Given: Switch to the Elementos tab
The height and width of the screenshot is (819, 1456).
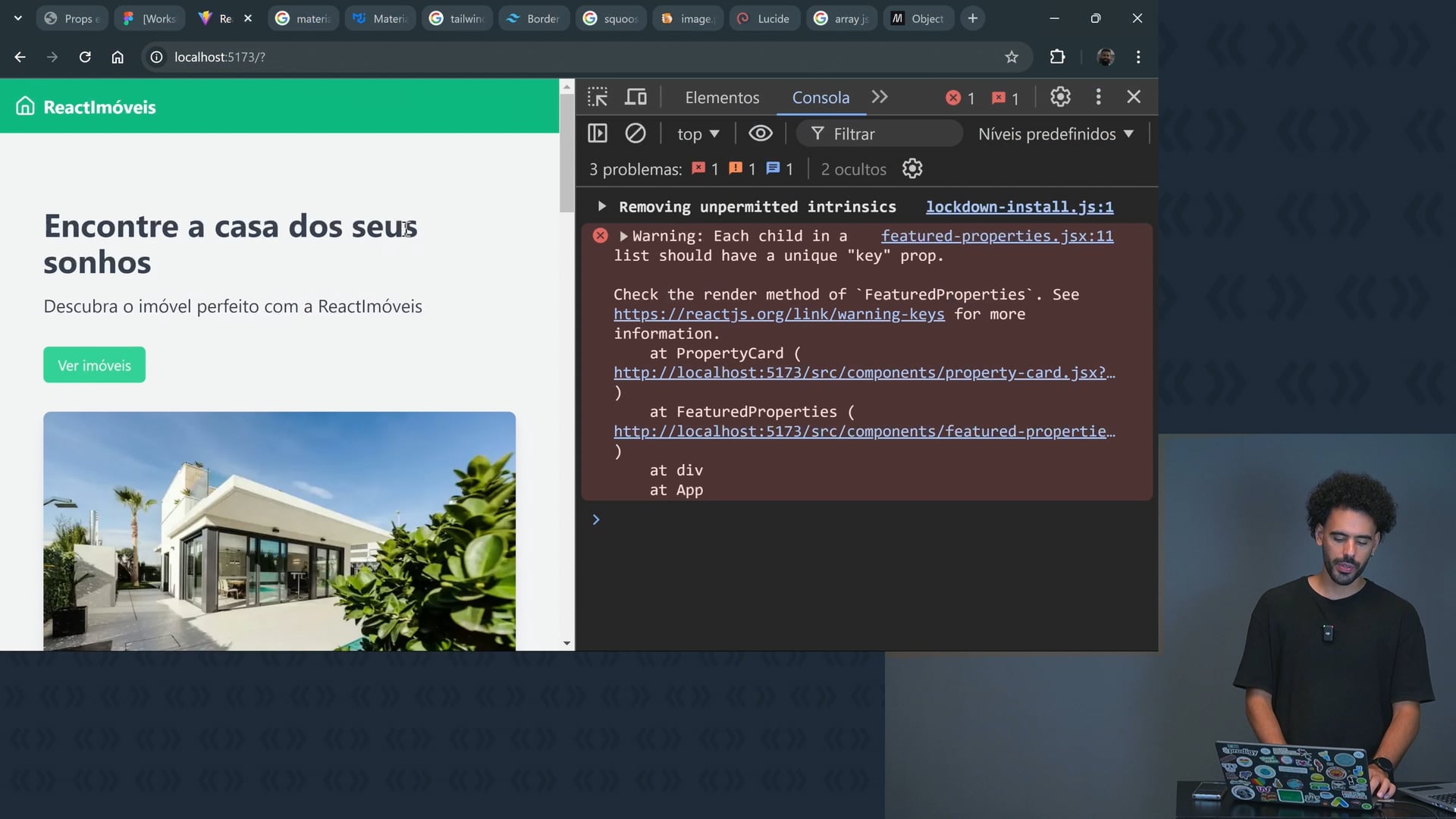Looking at the screenshot, I should [722, 98].
